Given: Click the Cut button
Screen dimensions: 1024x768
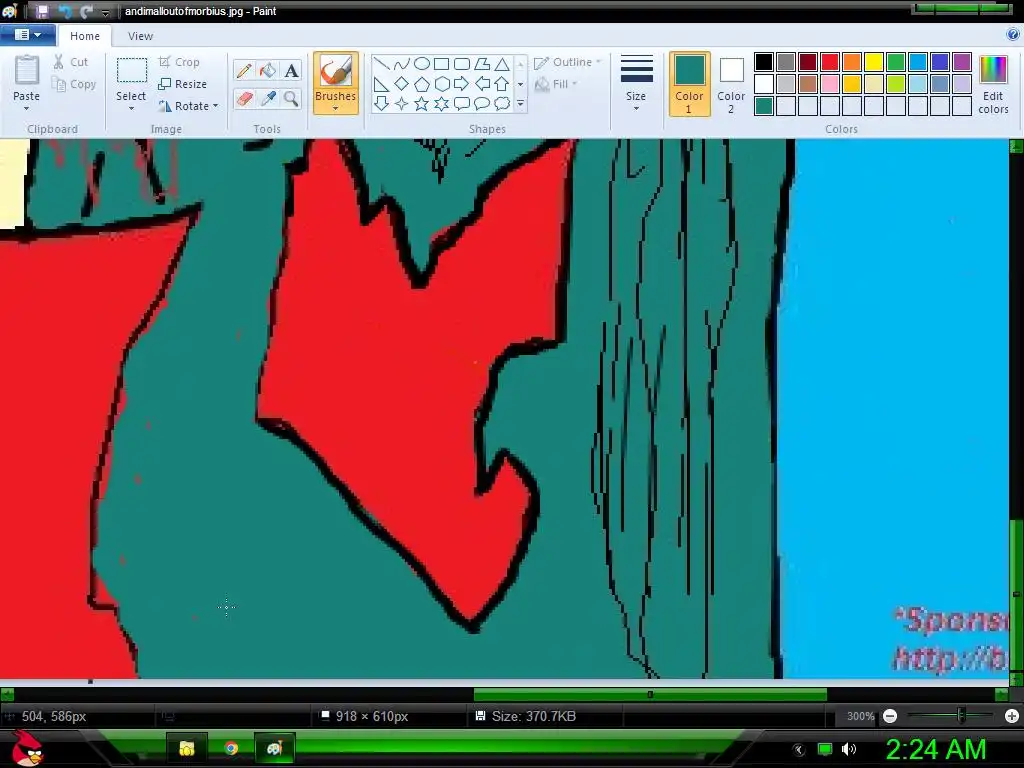Looking at the screenshot, I should (71, 62).
